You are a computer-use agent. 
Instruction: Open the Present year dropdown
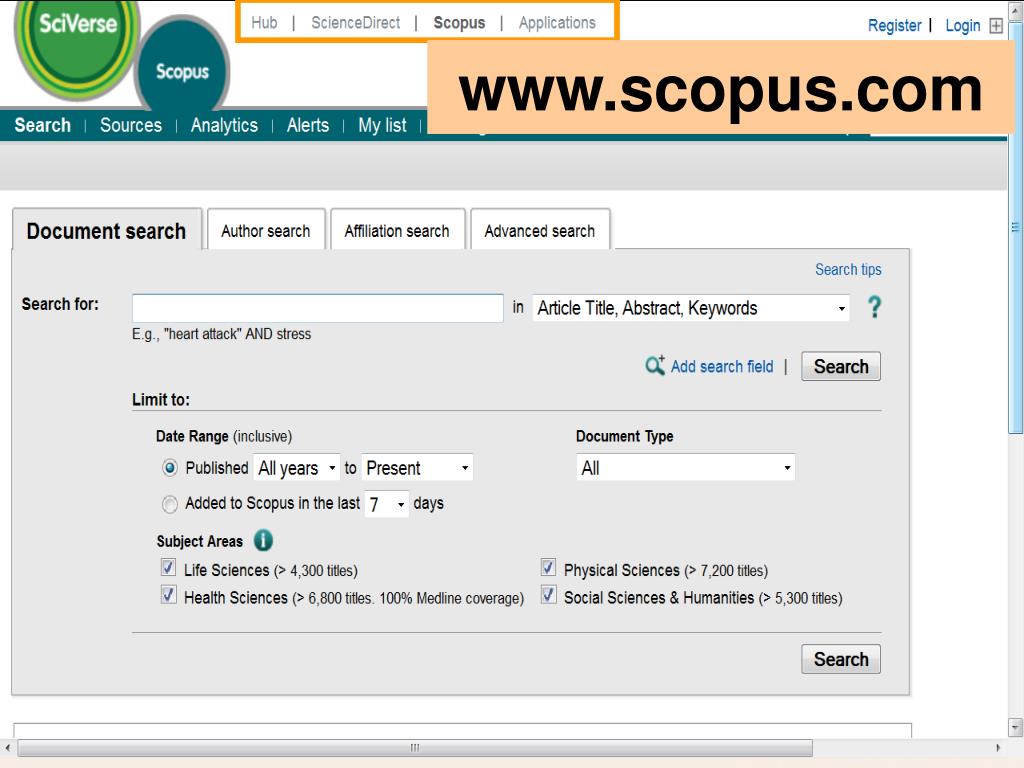click(x=417, y=468)
